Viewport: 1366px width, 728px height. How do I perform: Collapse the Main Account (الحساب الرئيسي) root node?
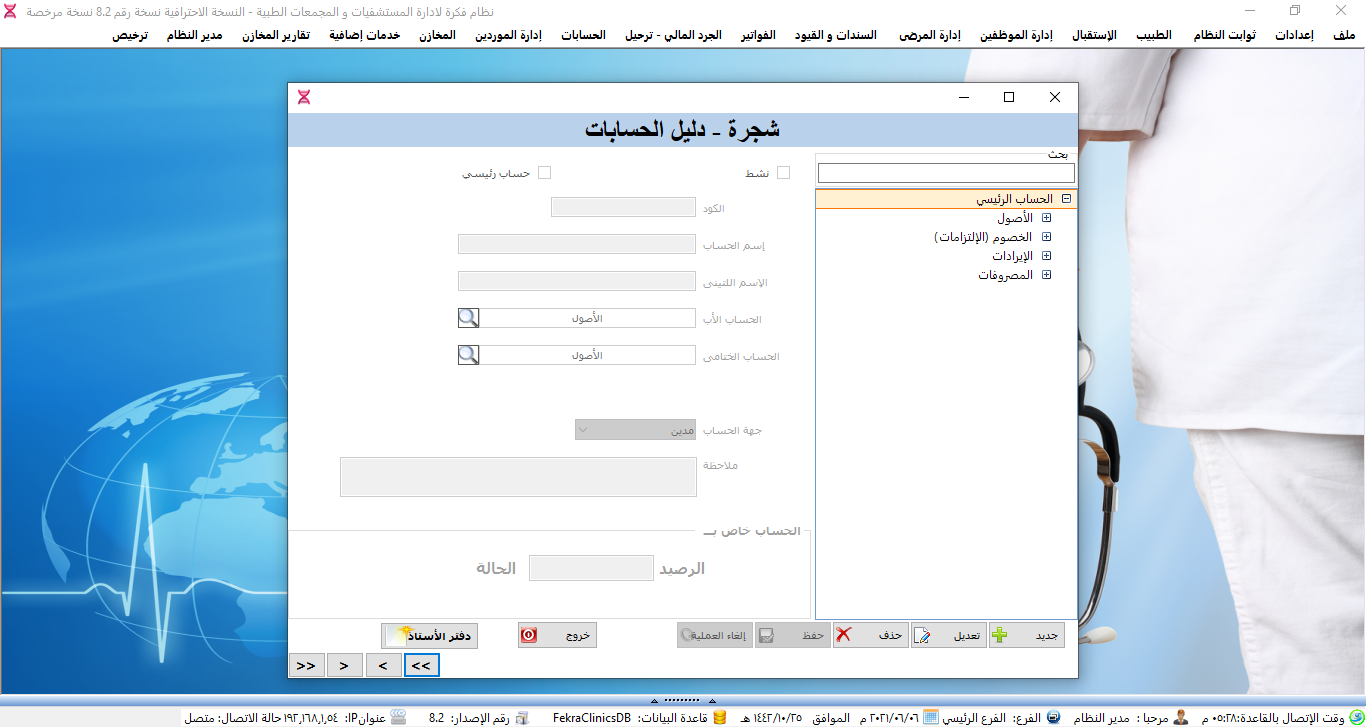point(1067,199)
